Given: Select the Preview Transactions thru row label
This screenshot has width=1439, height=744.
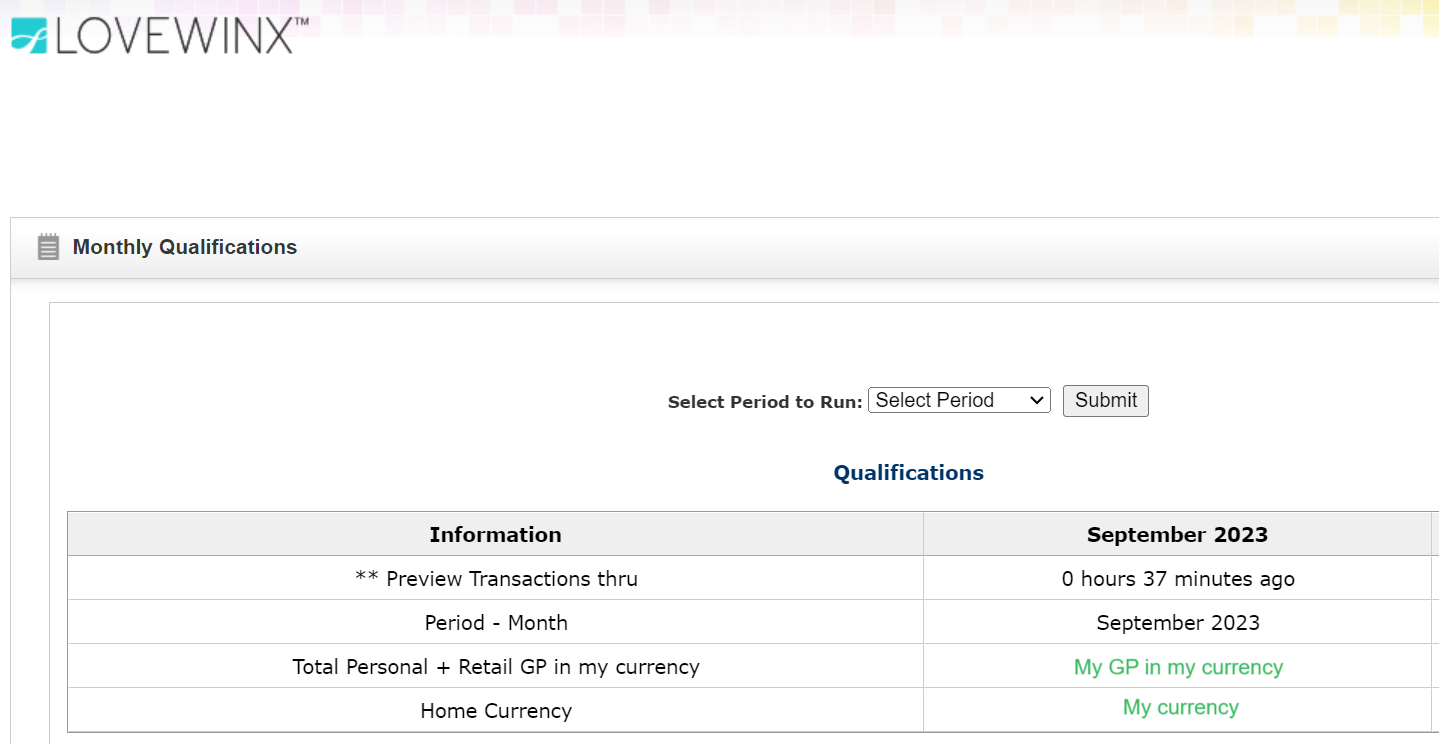Looking at the screenshot, I should click(496, 579).
